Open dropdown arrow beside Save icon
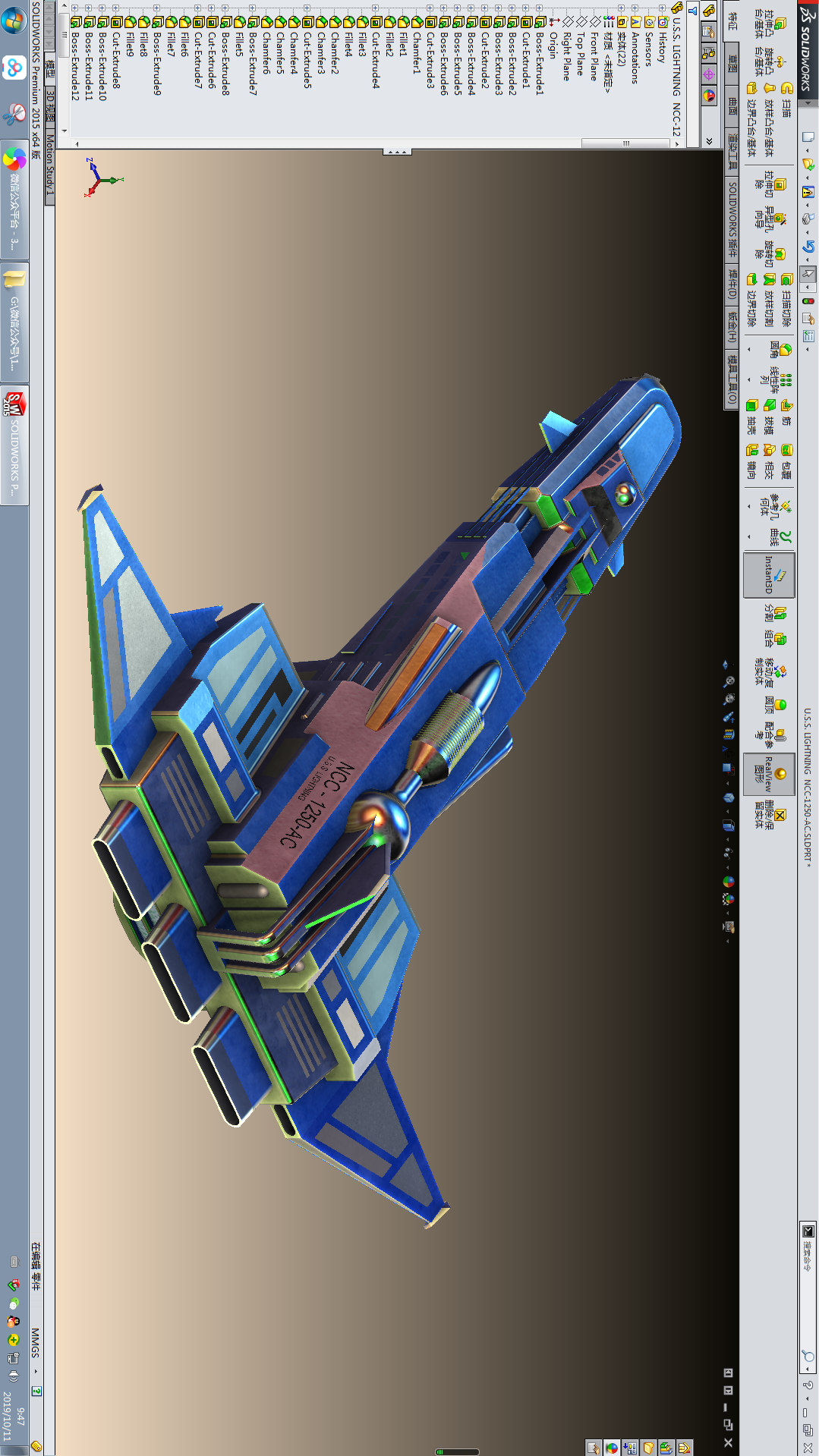Image resolution: width=819 pixels, height=1456 pixels. (808, 205)
